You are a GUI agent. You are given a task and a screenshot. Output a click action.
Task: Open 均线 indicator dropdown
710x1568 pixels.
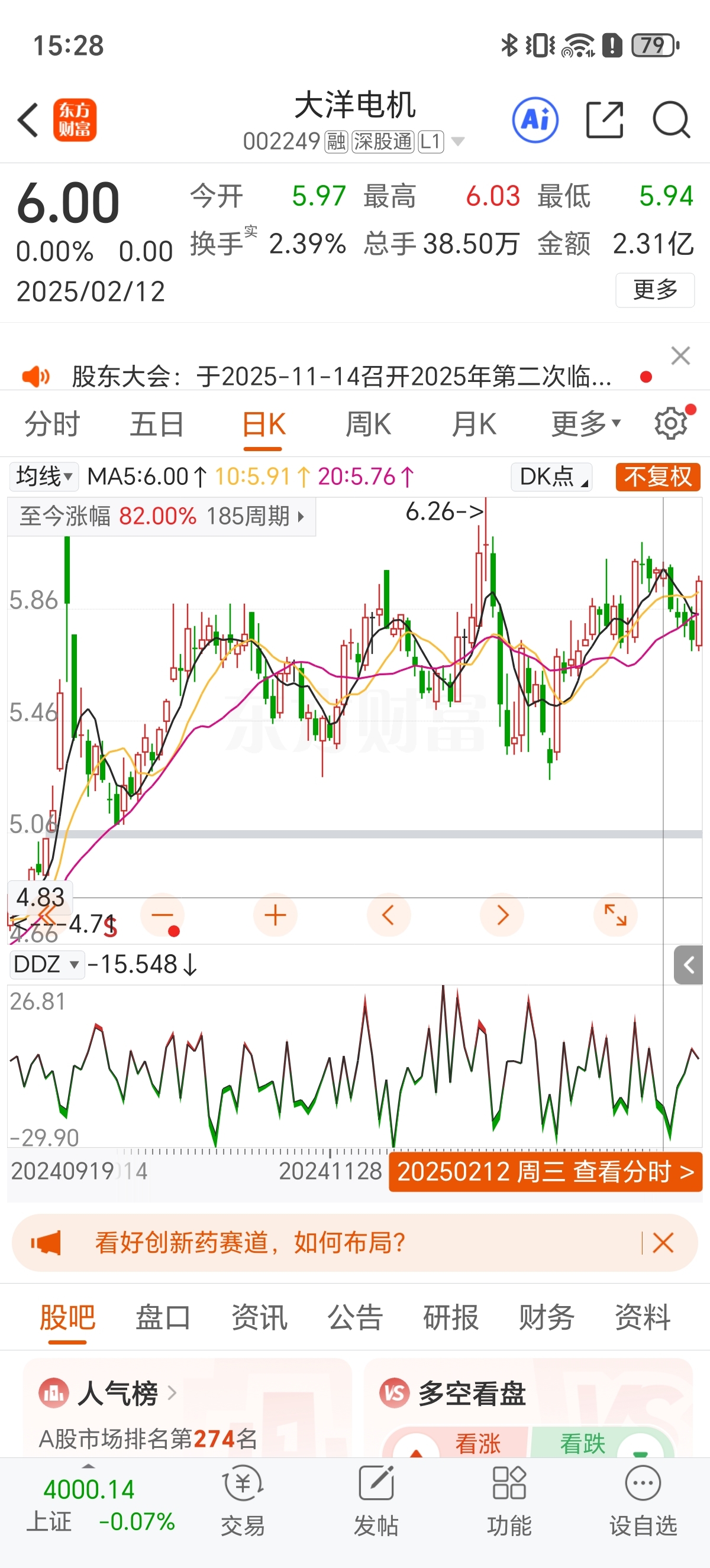point(43,476)
